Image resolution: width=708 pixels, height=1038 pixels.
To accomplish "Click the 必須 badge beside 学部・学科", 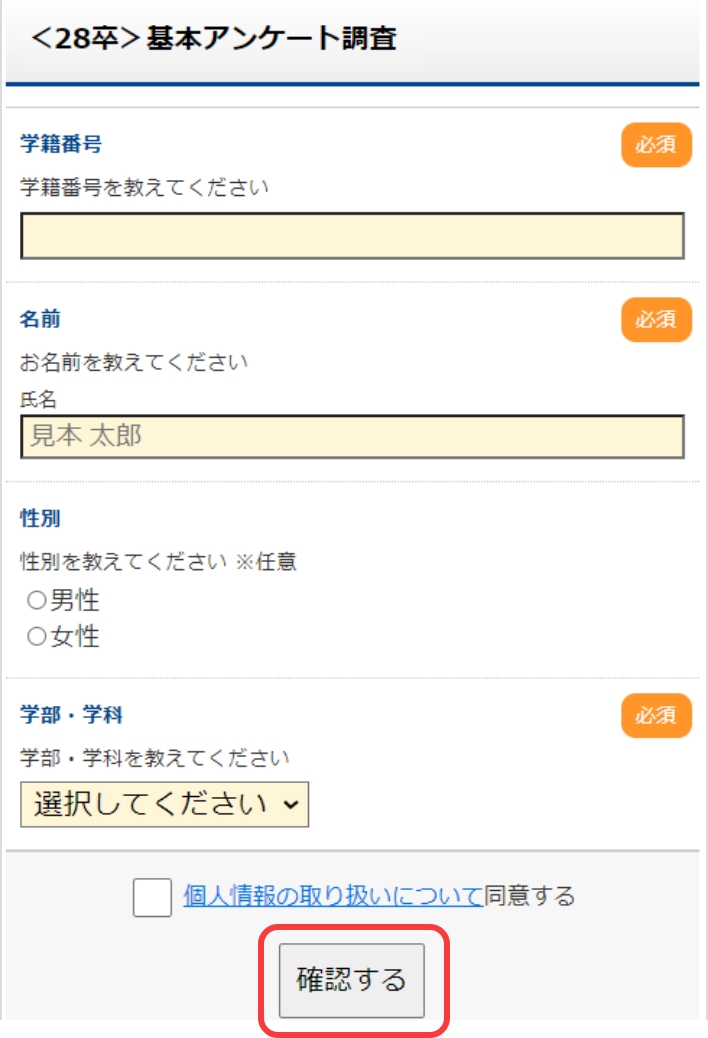I will [x=656, y=716].
